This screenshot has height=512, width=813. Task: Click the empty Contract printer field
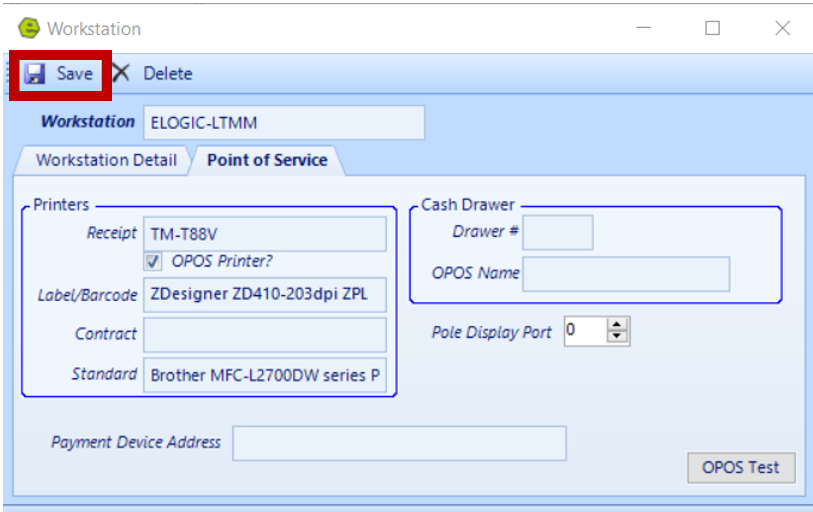coord(264,335)
